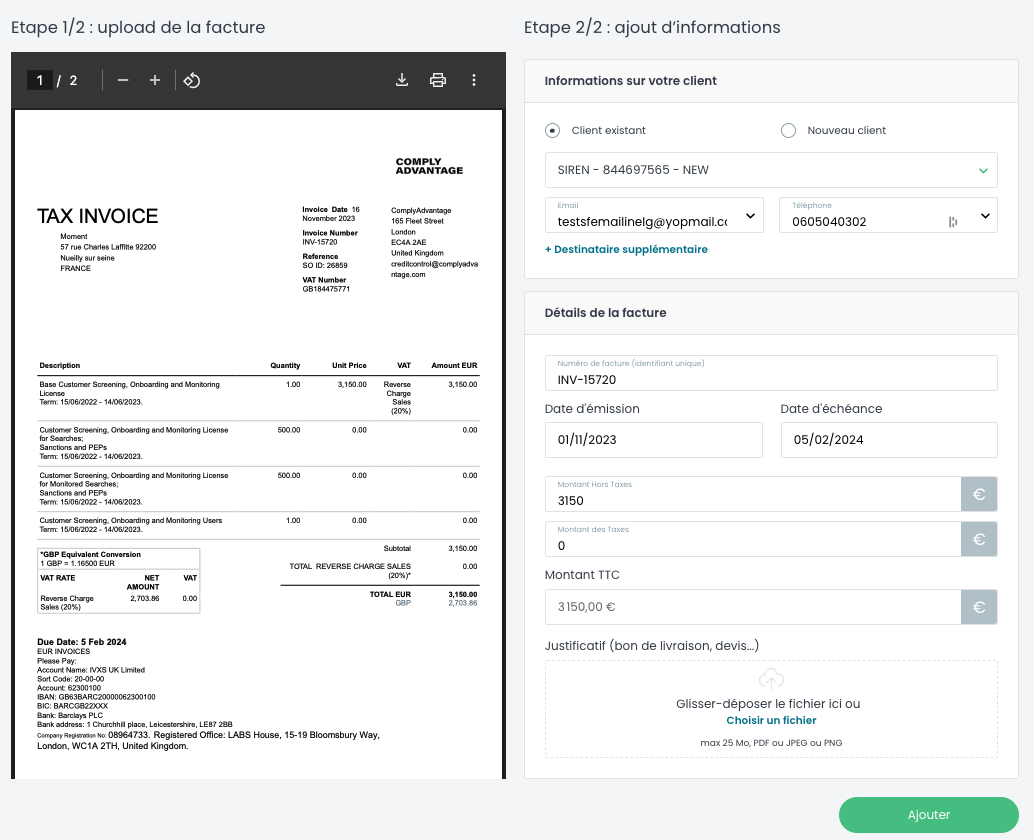The width and height of the screenshot is (1034, 840).
Task: Click the cloud upload icon
Action: 771,680
